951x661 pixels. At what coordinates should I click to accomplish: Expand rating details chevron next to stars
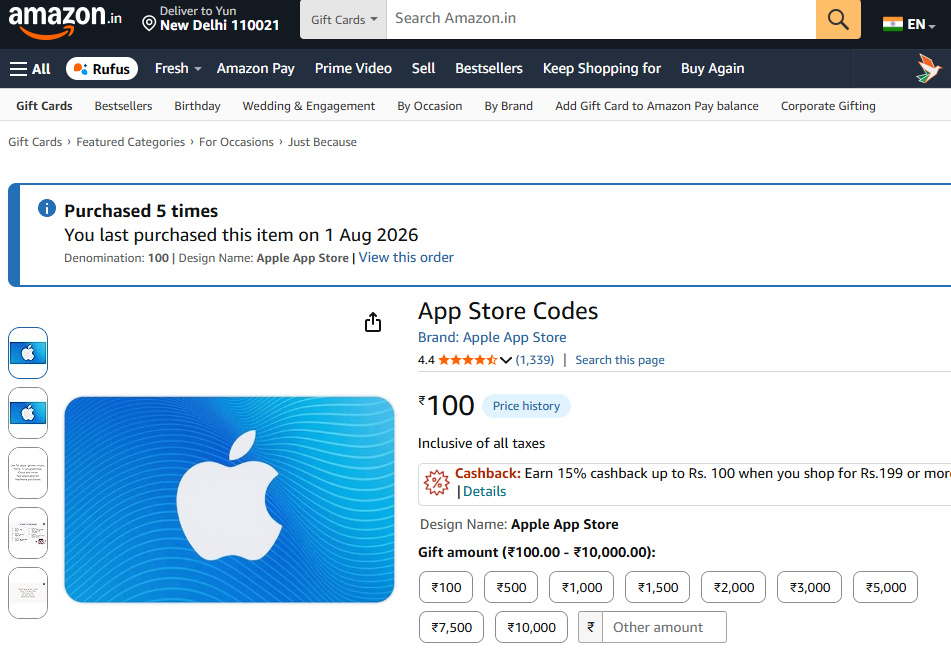[x=506, y=360]
